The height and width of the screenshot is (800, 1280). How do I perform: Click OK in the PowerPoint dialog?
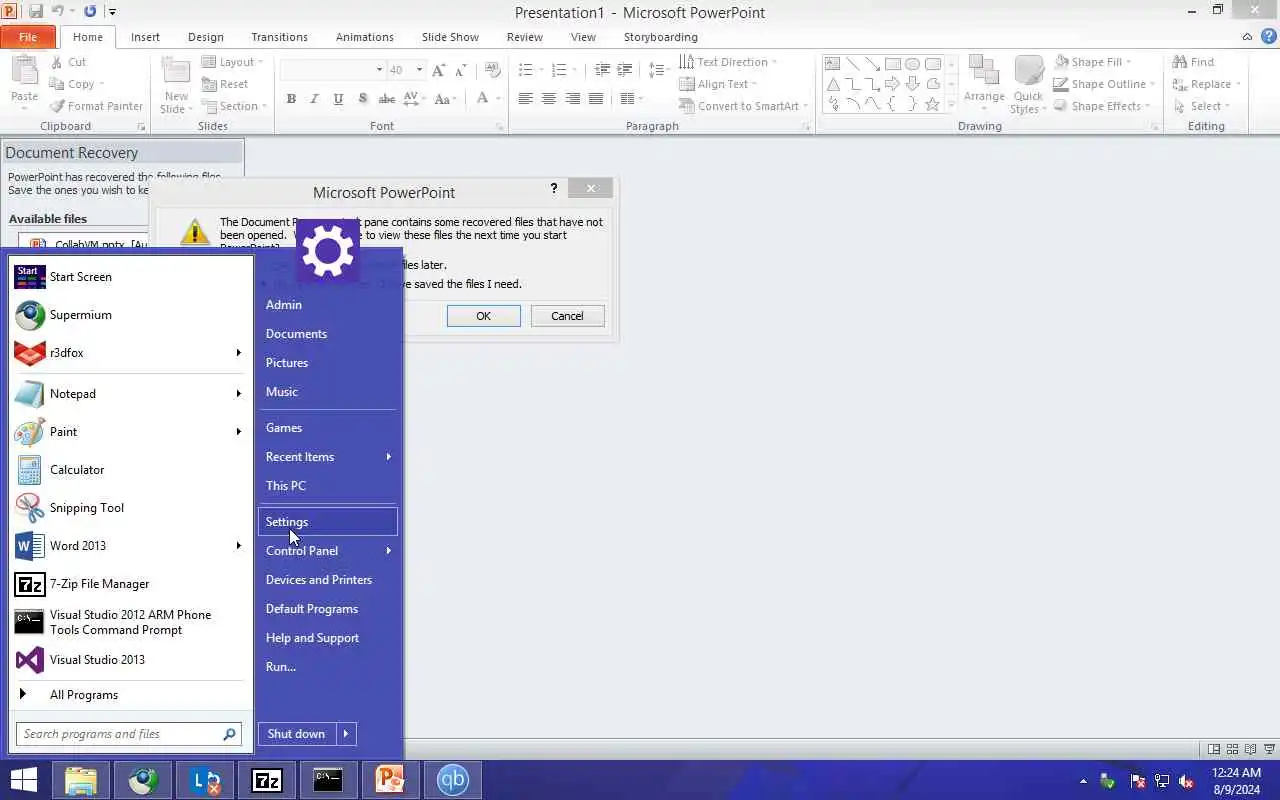point(483,316)
